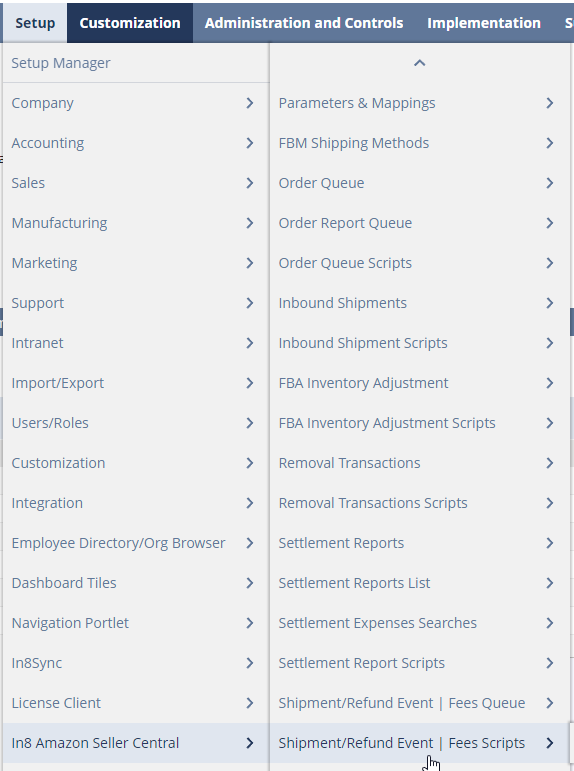Open Shipment/Refund Event Fees Queue item
This screenshot has height=771, width=574.
pos(419,703)
